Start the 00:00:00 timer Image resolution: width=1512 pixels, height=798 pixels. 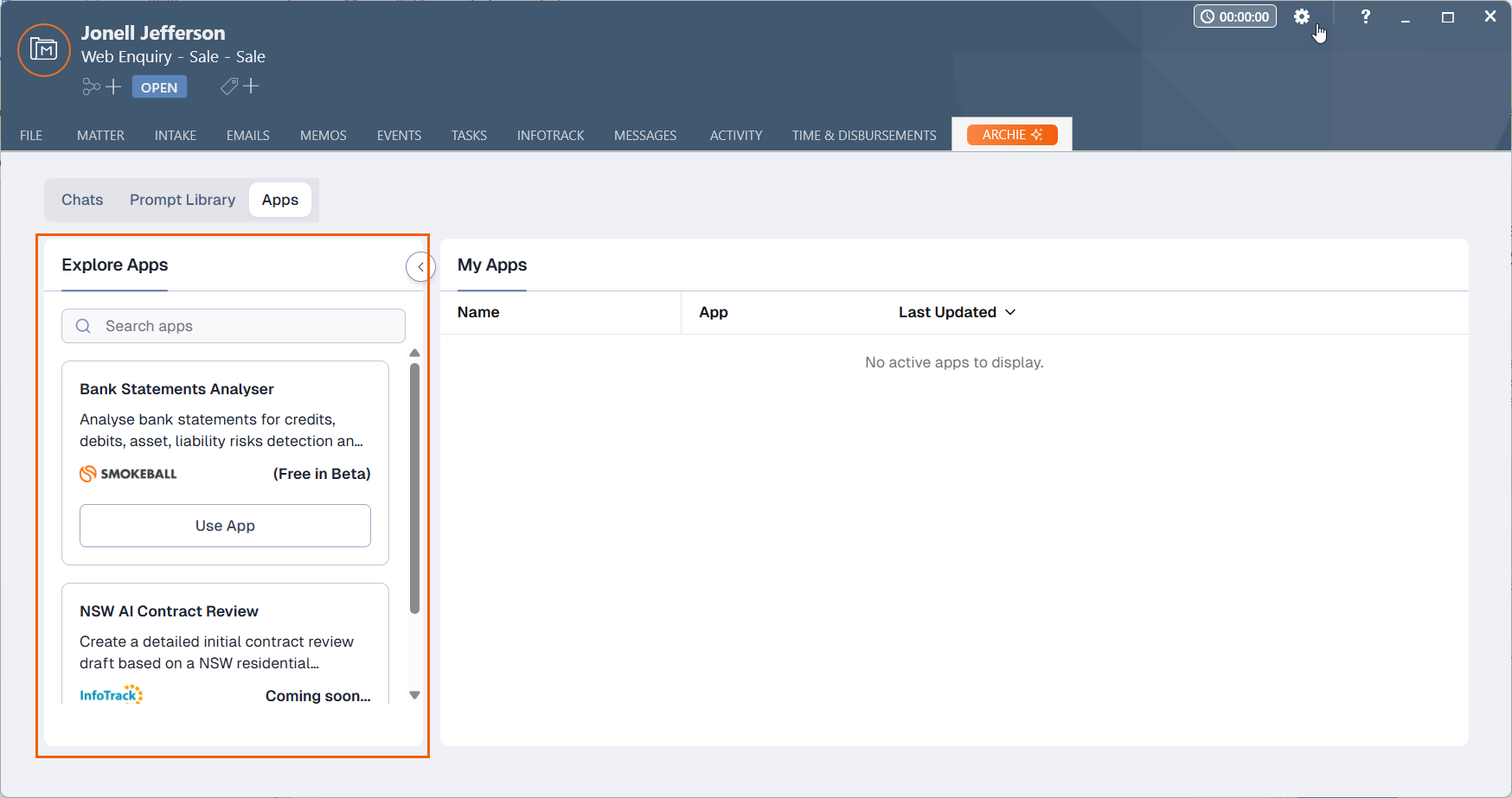pos(1235,16)
